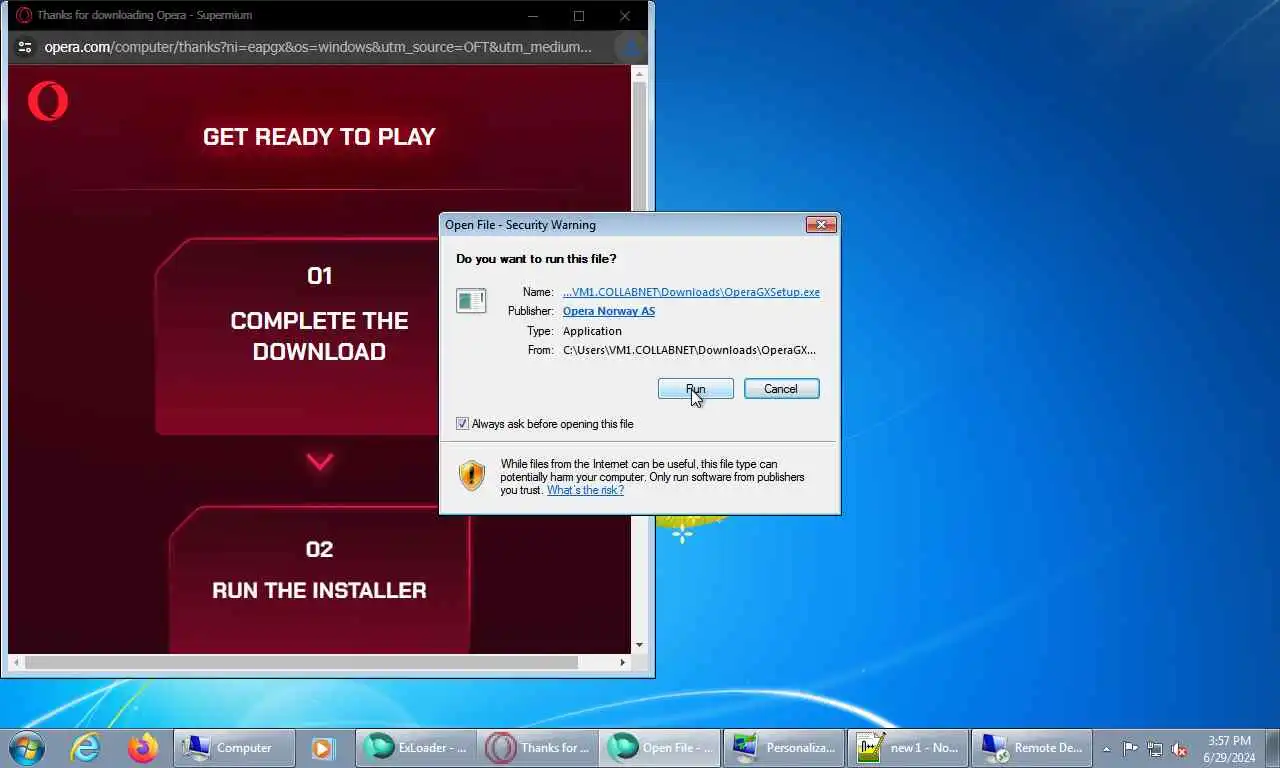Switch to the Thanks for... taskbar item

(538, 747)
